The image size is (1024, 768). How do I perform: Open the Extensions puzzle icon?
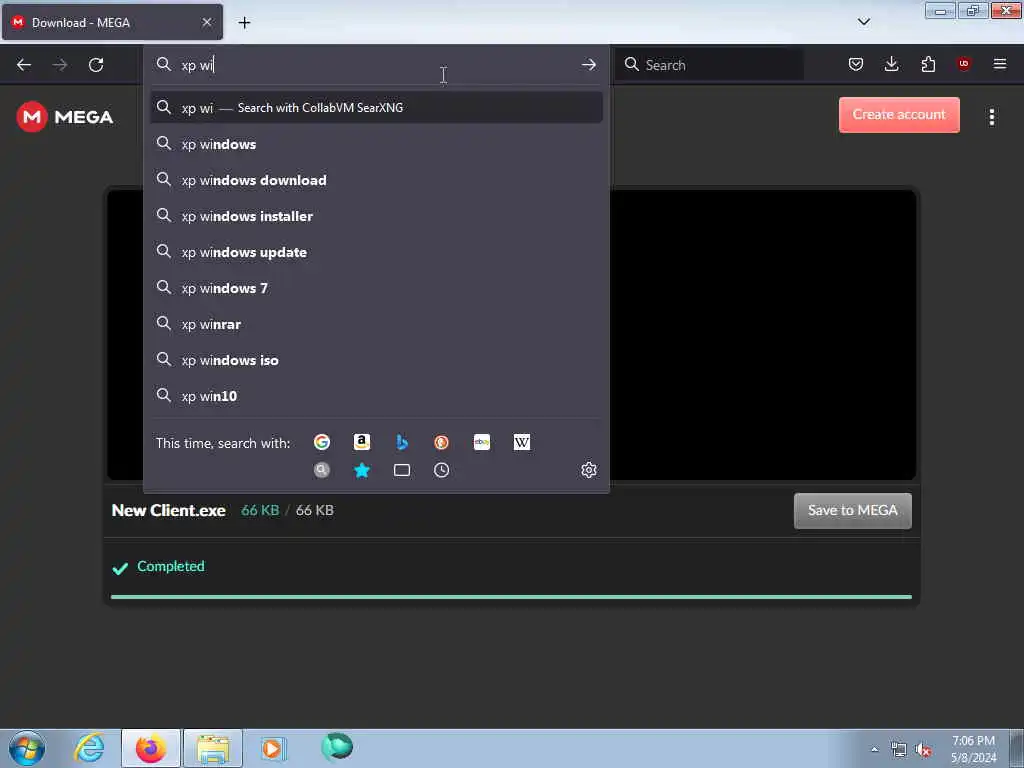[928, 64]
